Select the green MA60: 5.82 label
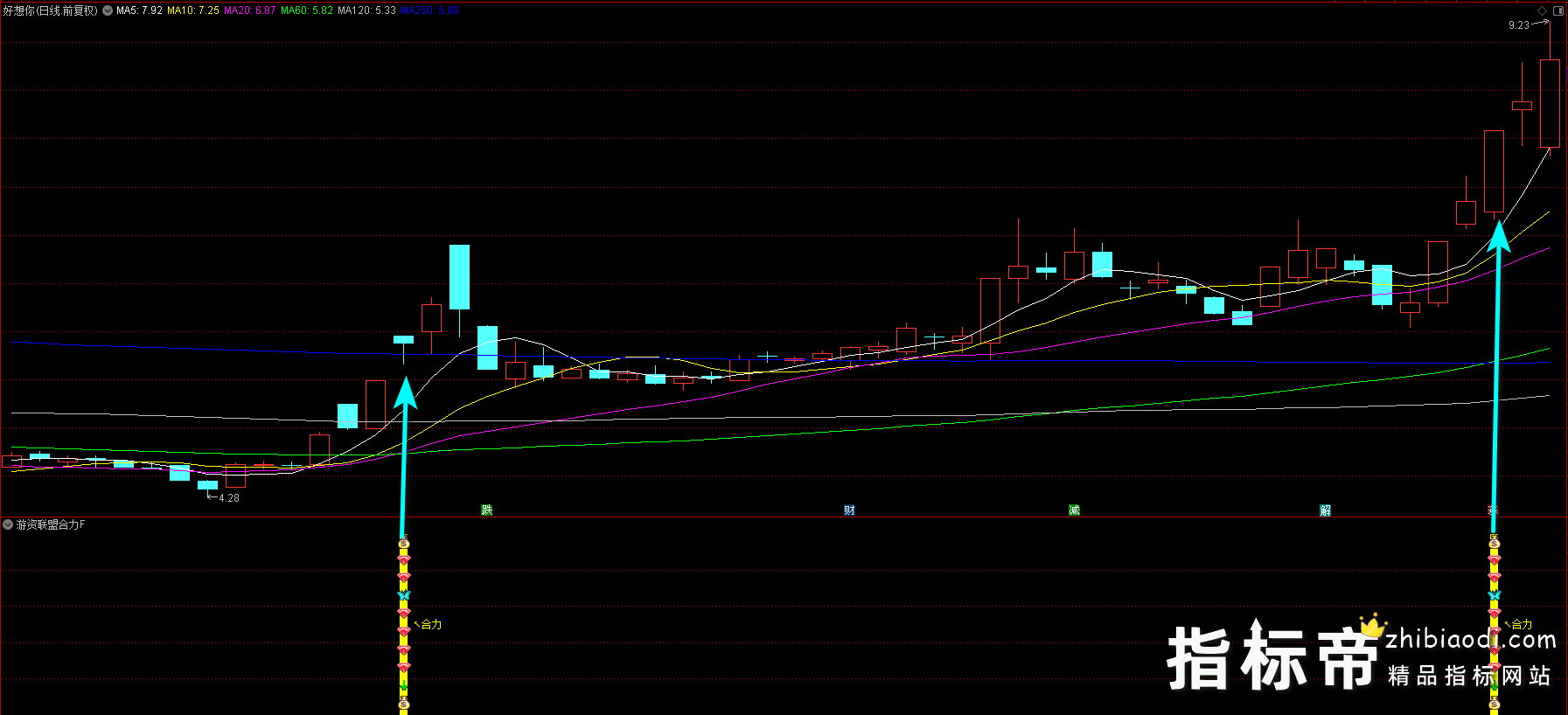This screenshot has height=715, width=1568. coord(307,10)
